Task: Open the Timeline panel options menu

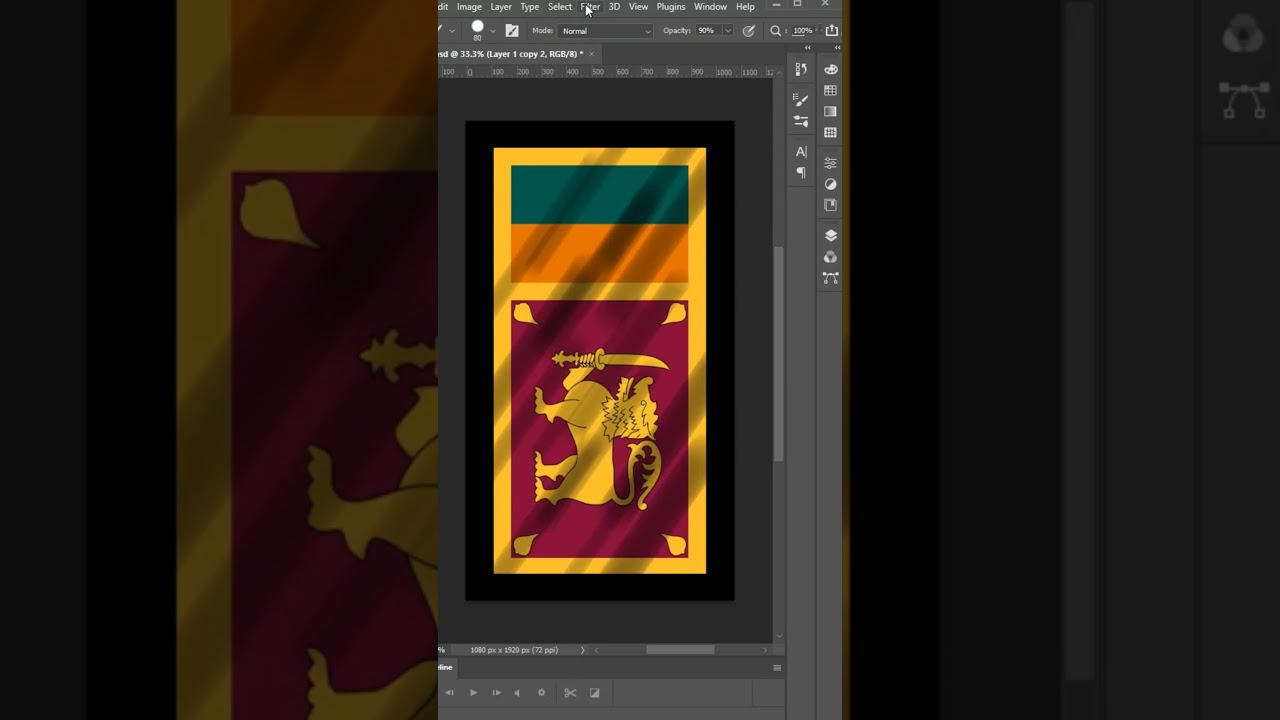Action: click(777, 668)
